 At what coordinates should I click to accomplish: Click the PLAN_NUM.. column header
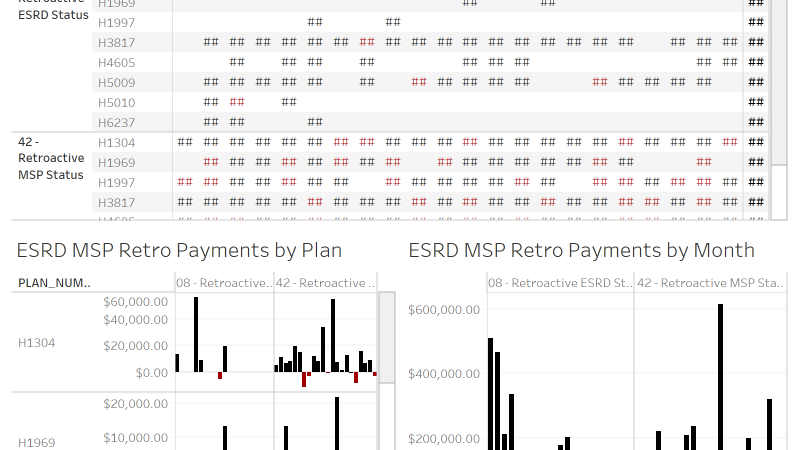coord(55,283)
